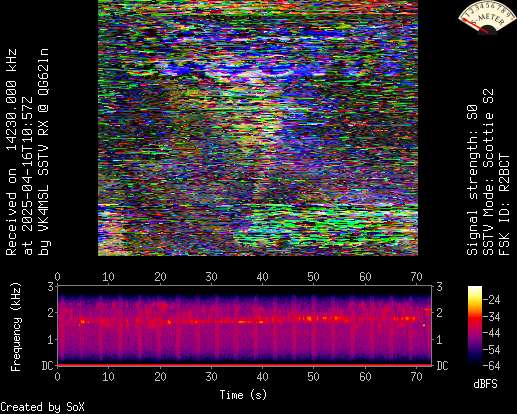The height and width of the screenshot is (414, 517).
Task: Click the SSTV Mode: Scottie S2 label
Action: coord(488,172)
